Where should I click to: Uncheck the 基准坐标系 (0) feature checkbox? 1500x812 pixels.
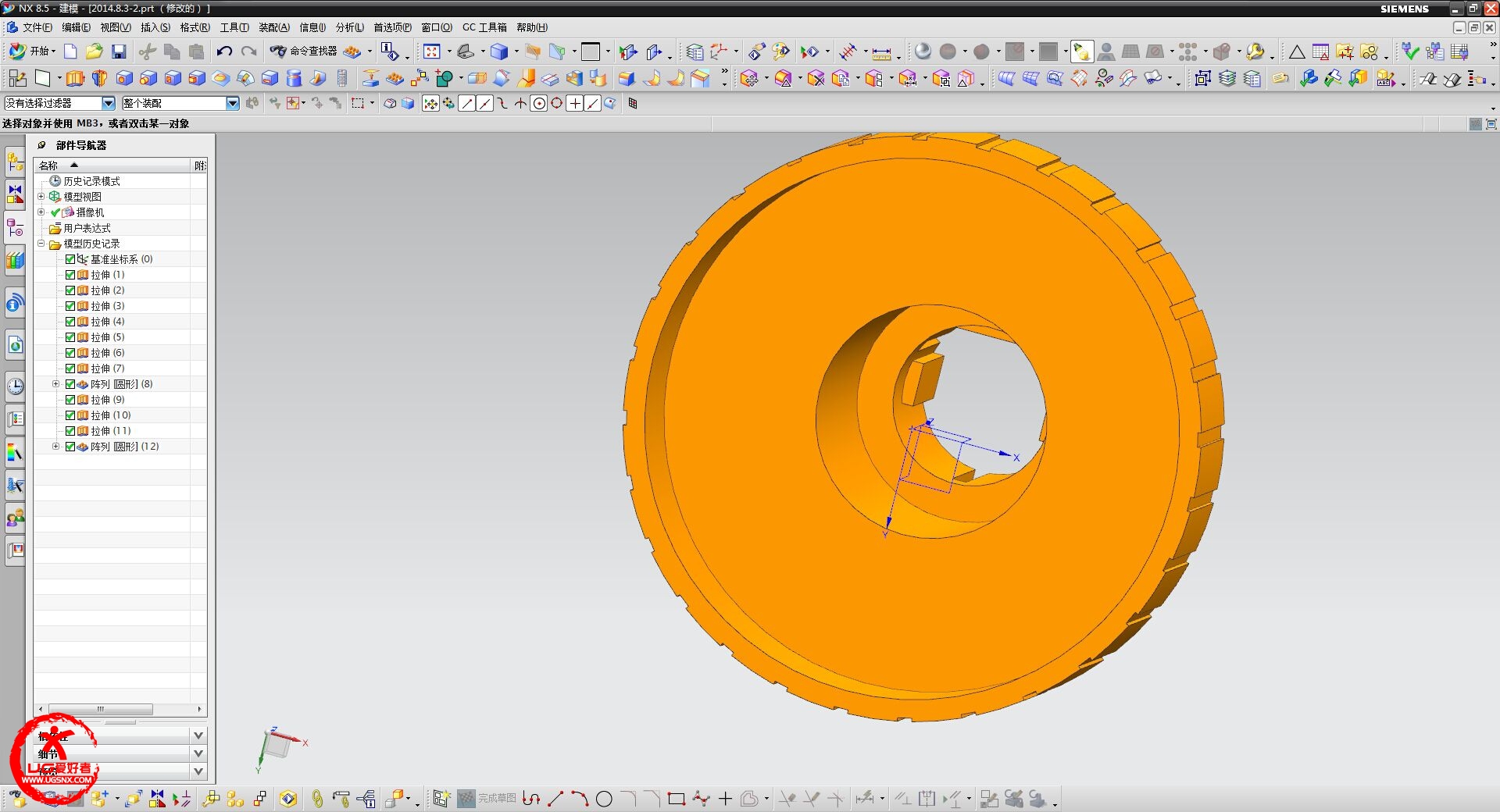coord(70,259)
